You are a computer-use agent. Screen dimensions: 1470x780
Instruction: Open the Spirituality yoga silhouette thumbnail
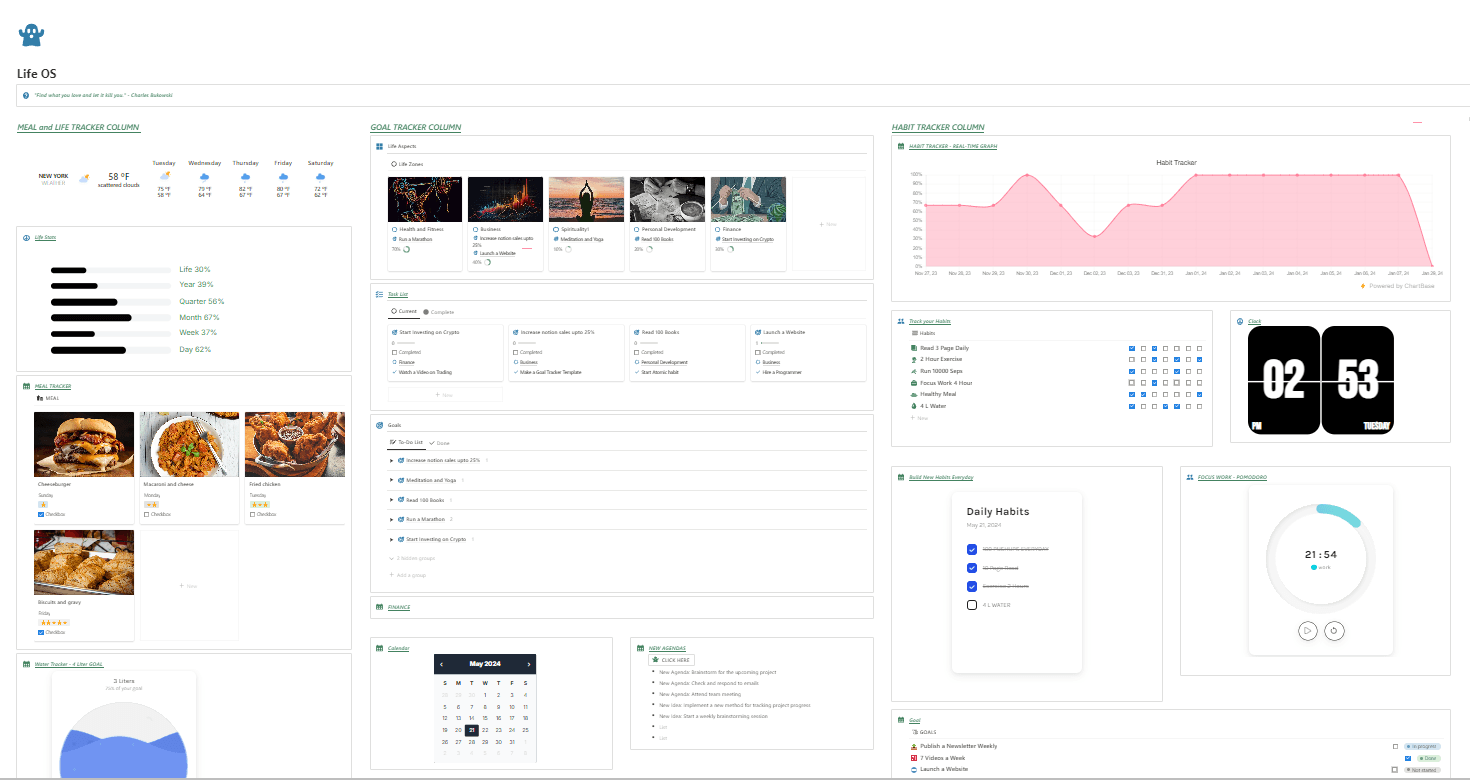[586, 199]
